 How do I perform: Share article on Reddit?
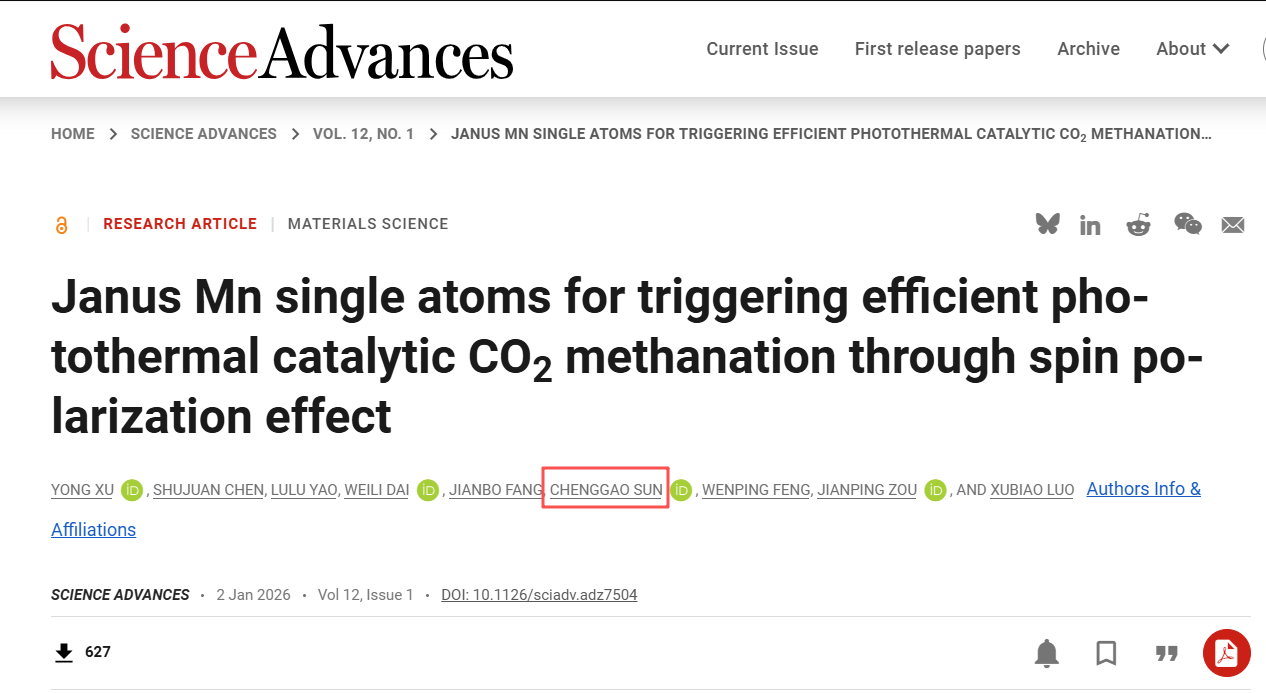coord(1138,225)
